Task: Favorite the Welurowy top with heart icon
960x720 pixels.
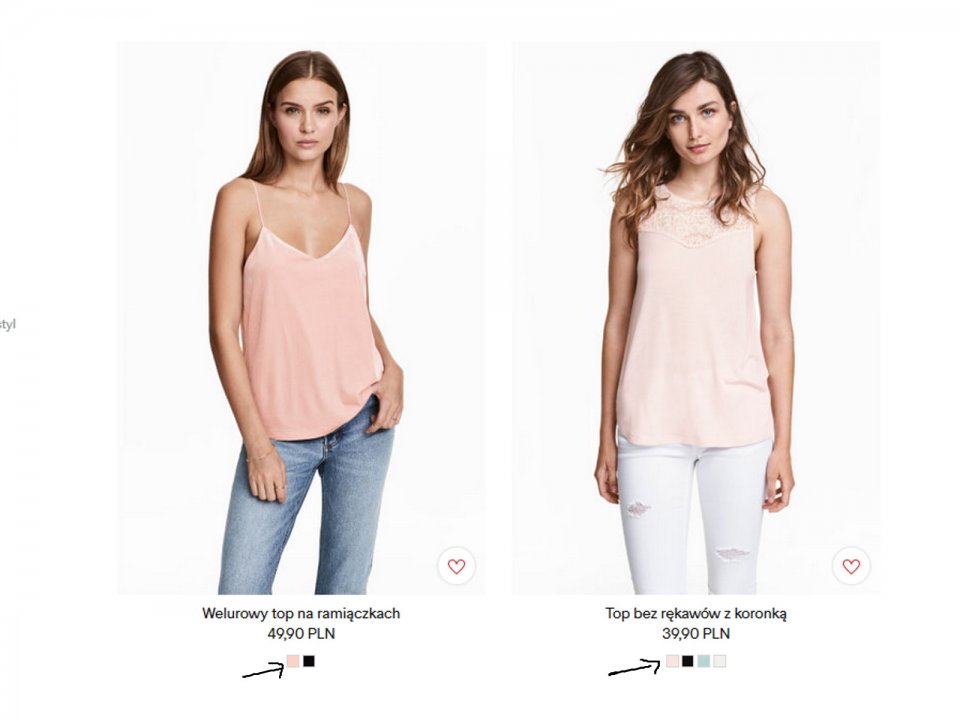Action: pos(456,566)
